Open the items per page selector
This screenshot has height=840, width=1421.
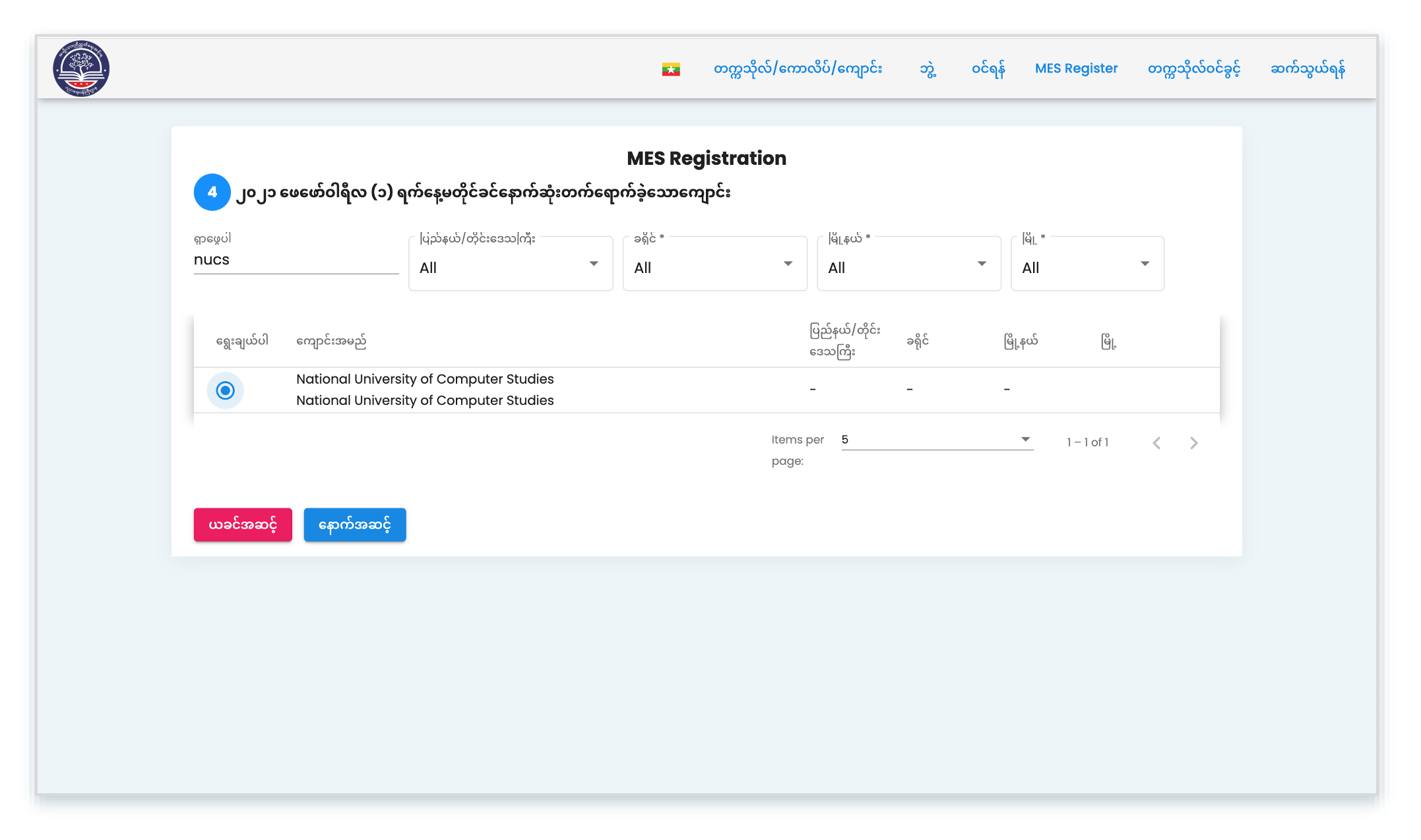pyautogui.click(x=937, y=440)
